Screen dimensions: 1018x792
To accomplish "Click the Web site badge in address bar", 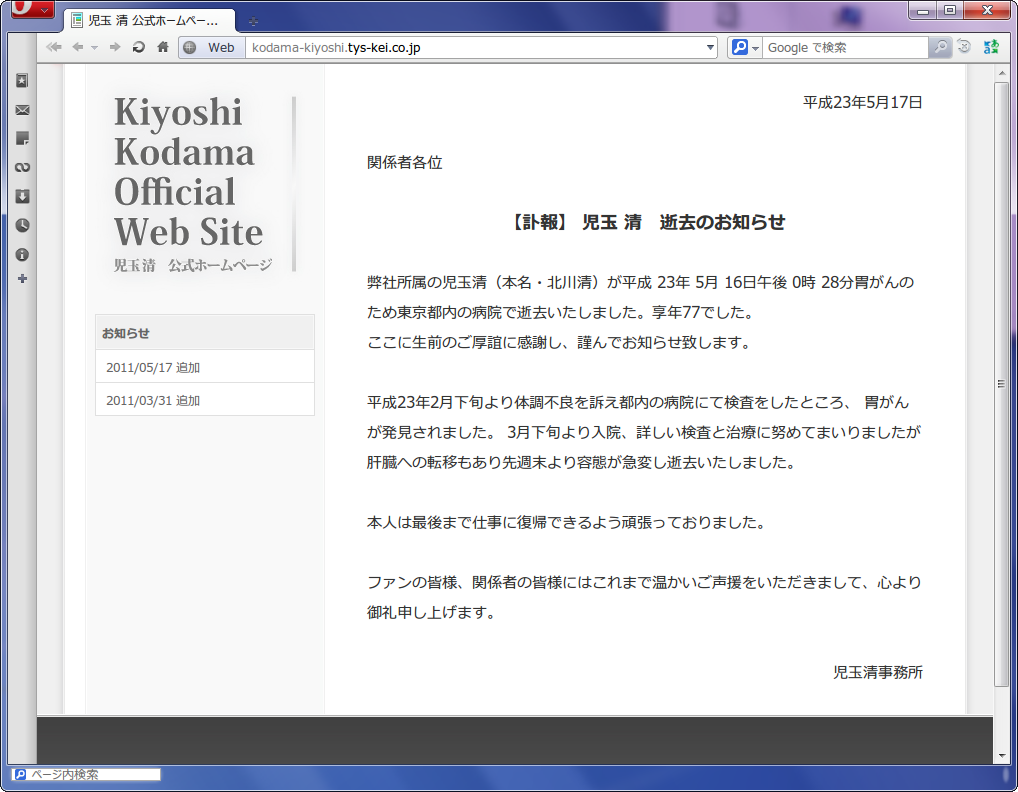I will pyautogui.click(x=212, y=47).
